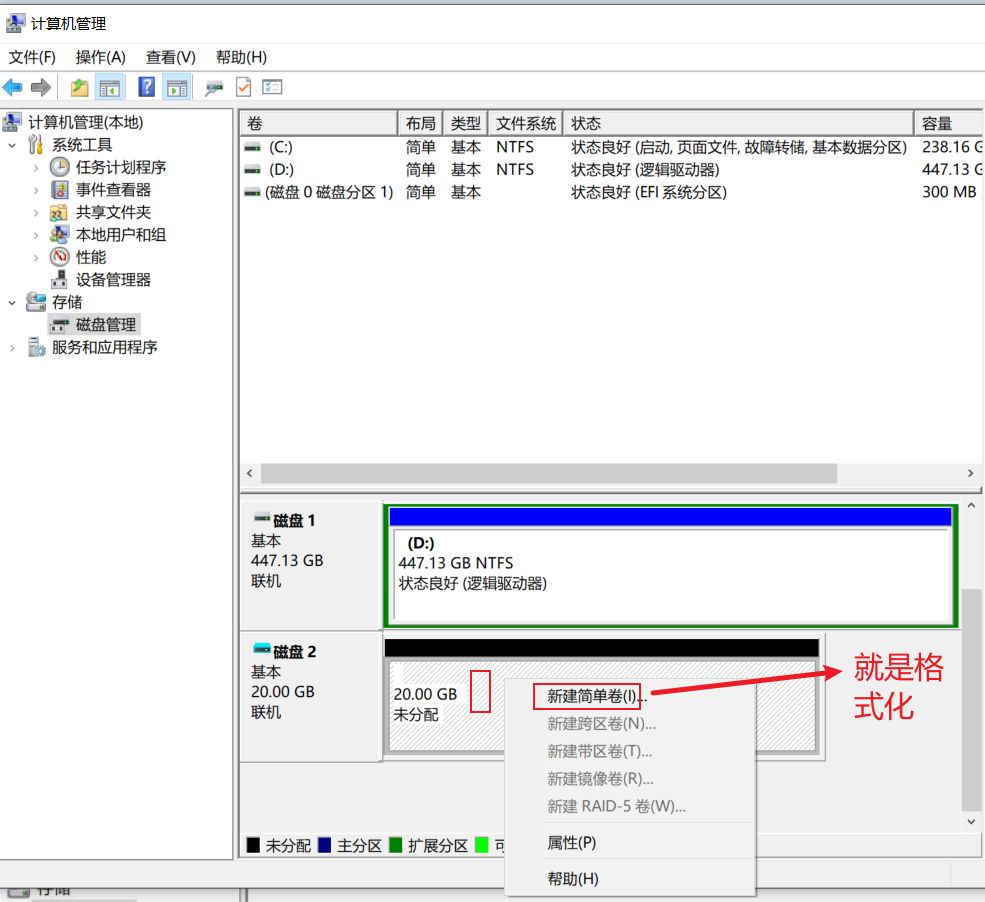Toggle the Show/Hide Action Pane icon

[177, 88]
